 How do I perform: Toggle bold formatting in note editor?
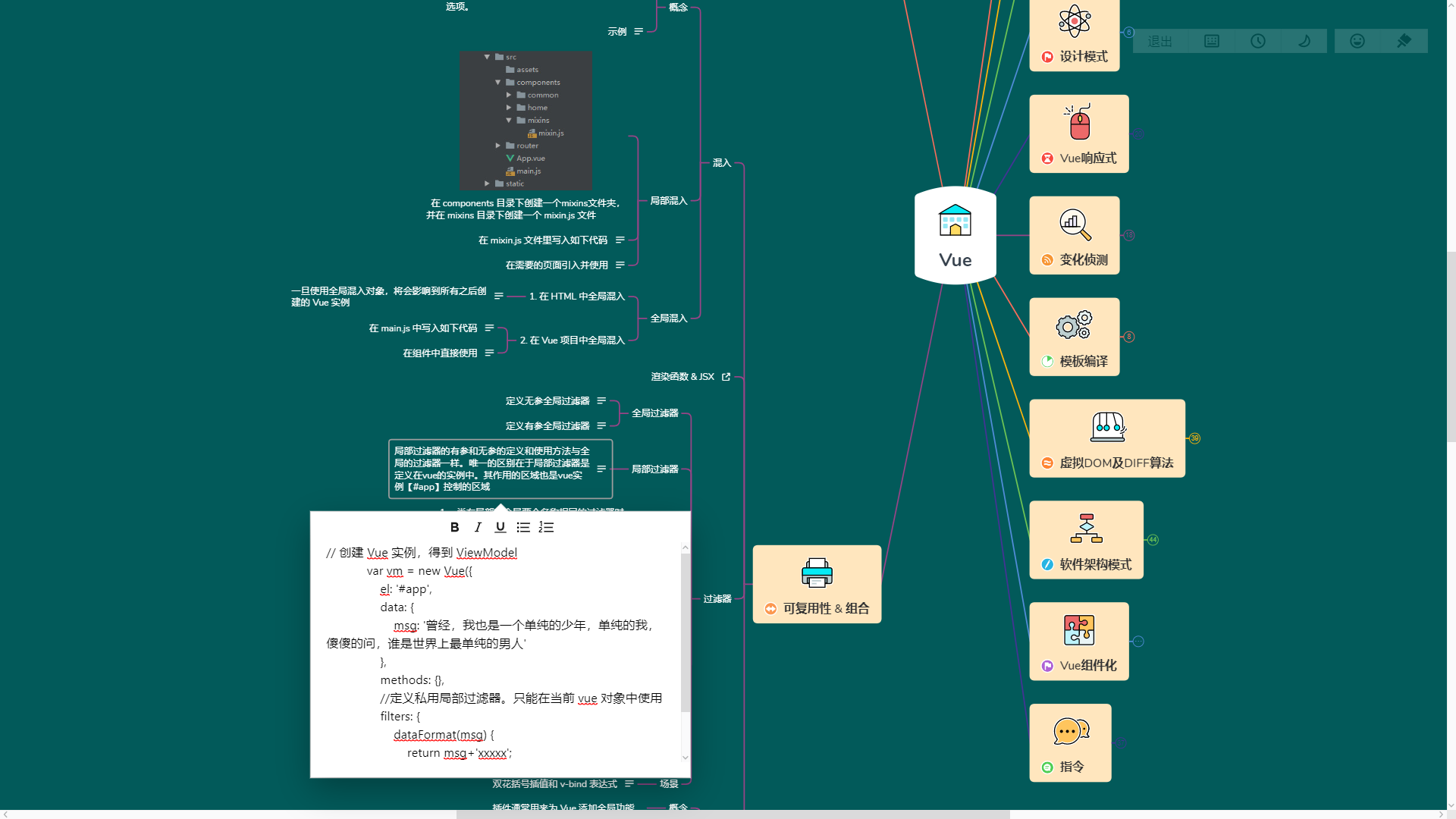[x=454, y=528]
